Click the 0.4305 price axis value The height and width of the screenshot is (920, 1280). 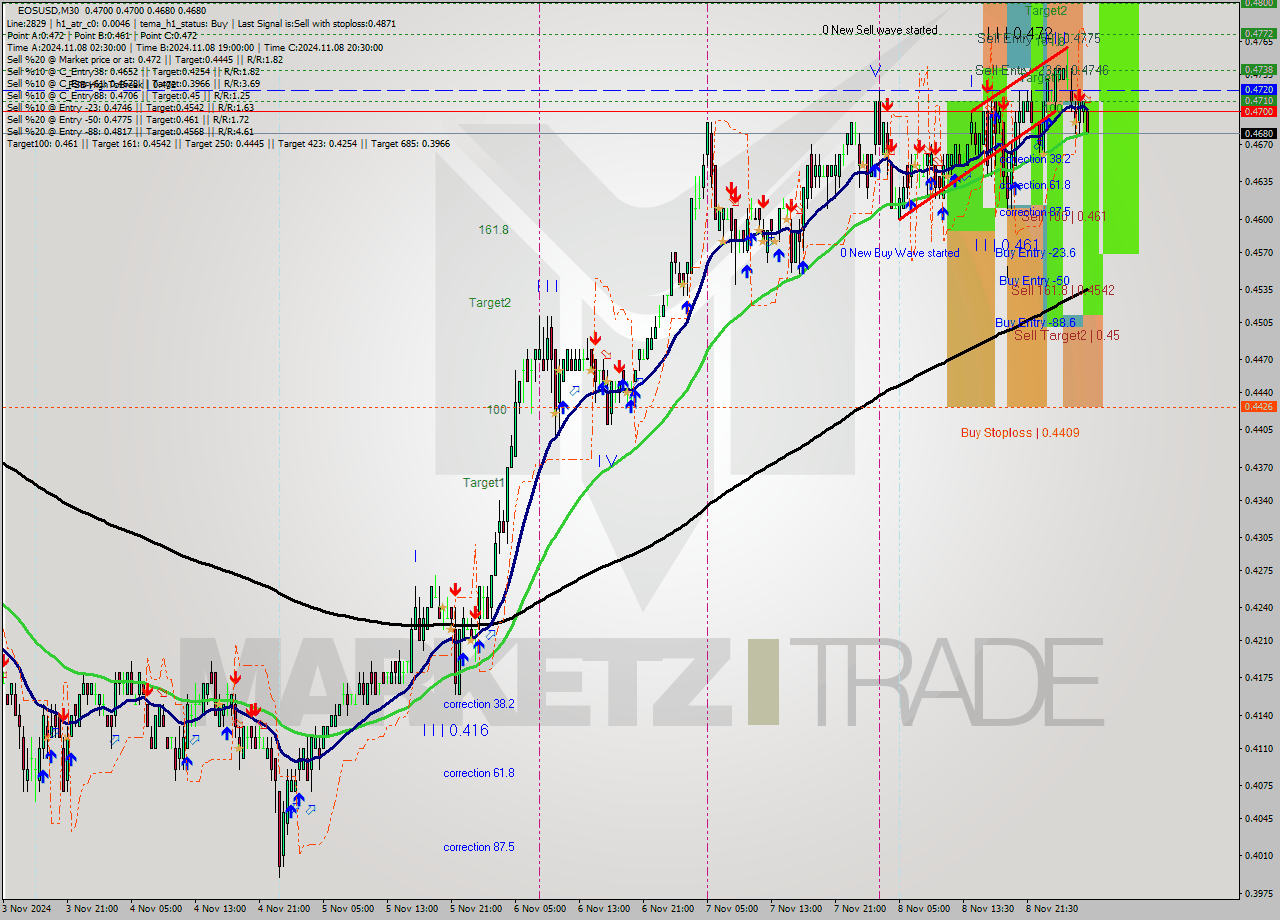(1258, 537)
